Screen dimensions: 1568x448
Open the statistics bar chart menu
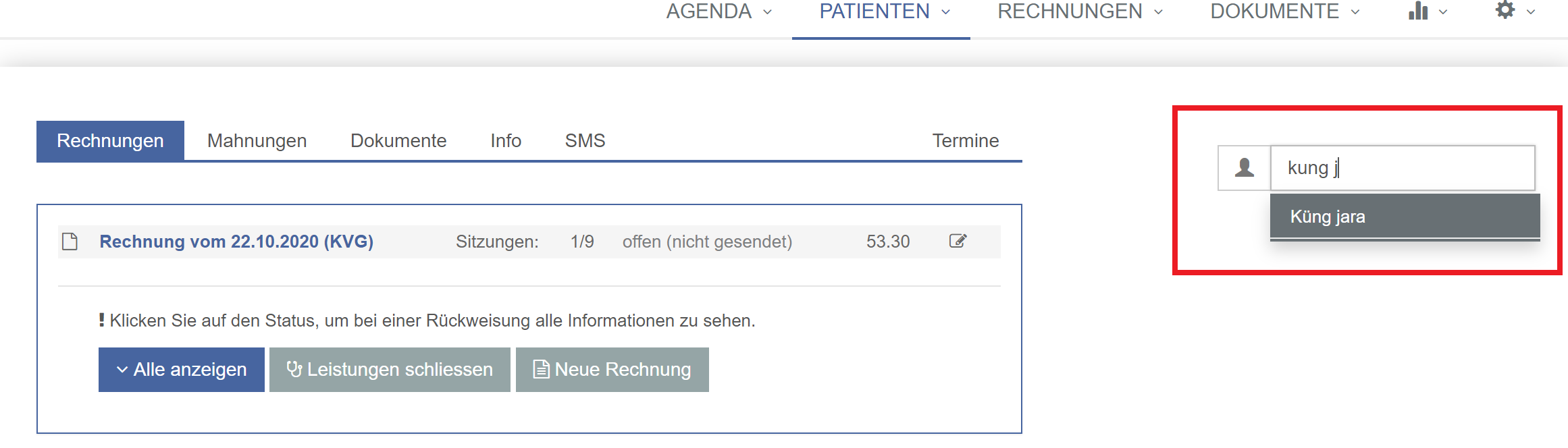[x=1428, y=11]
